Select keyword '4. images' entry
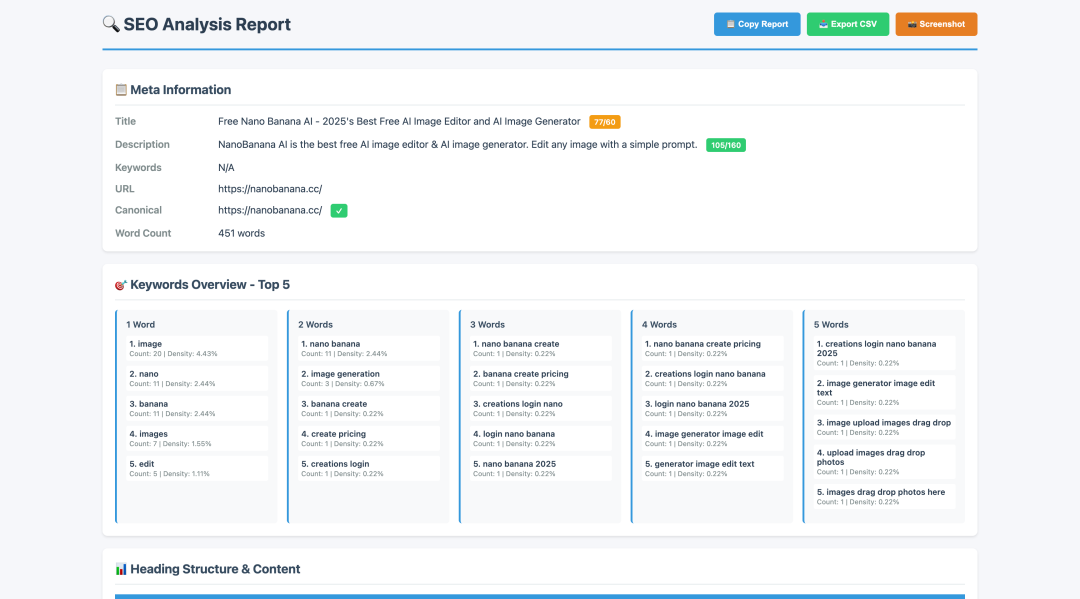This screenshot has width=1080, height=599. (197, 439)
